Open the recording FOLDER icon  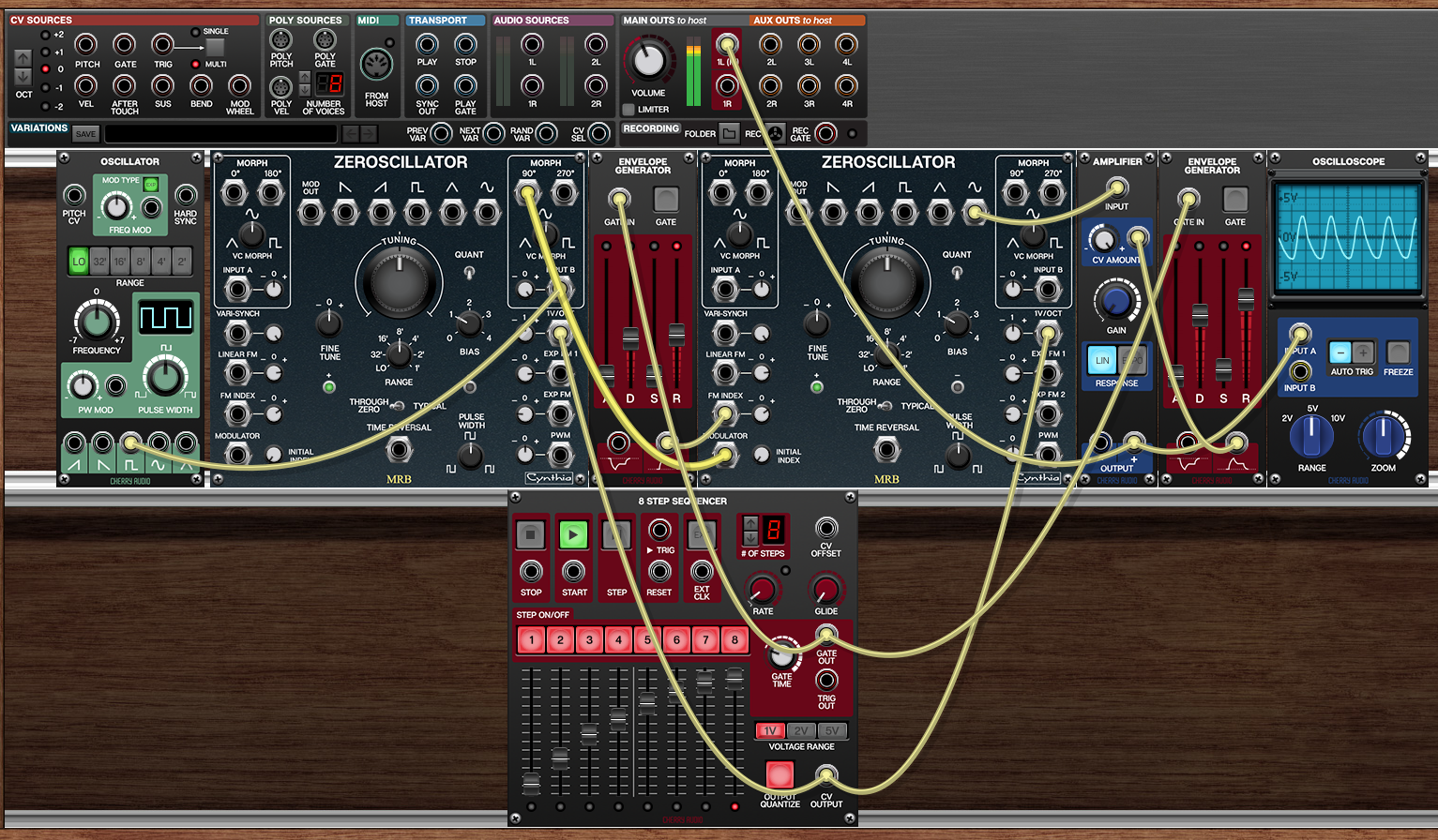coord(729,133)
